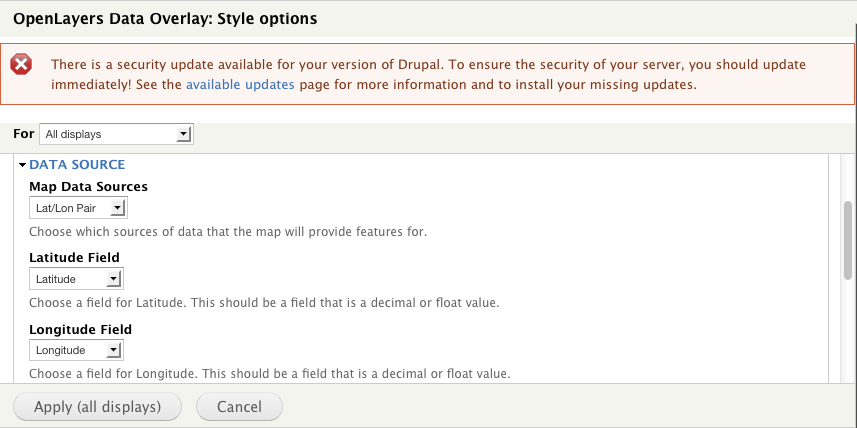Click the DATA SOURCE fieldset title
The width and height of the screenshot is (857, 428).
click(x=77, y=164)
